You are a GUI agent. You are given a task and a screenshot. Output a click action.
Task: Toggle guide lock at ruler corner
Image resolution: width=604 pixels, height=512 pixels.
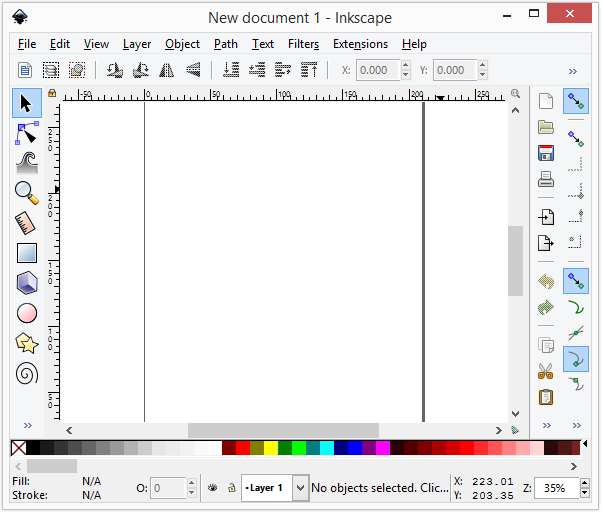[x=52, y=93]
